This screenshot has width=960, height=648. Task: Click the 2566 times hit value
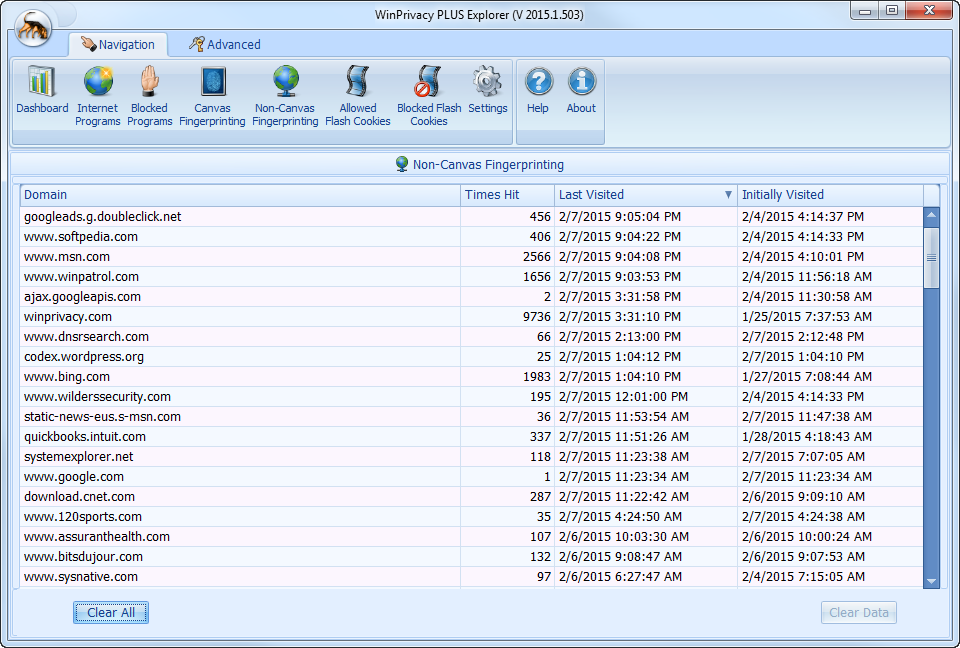[537, 257]
